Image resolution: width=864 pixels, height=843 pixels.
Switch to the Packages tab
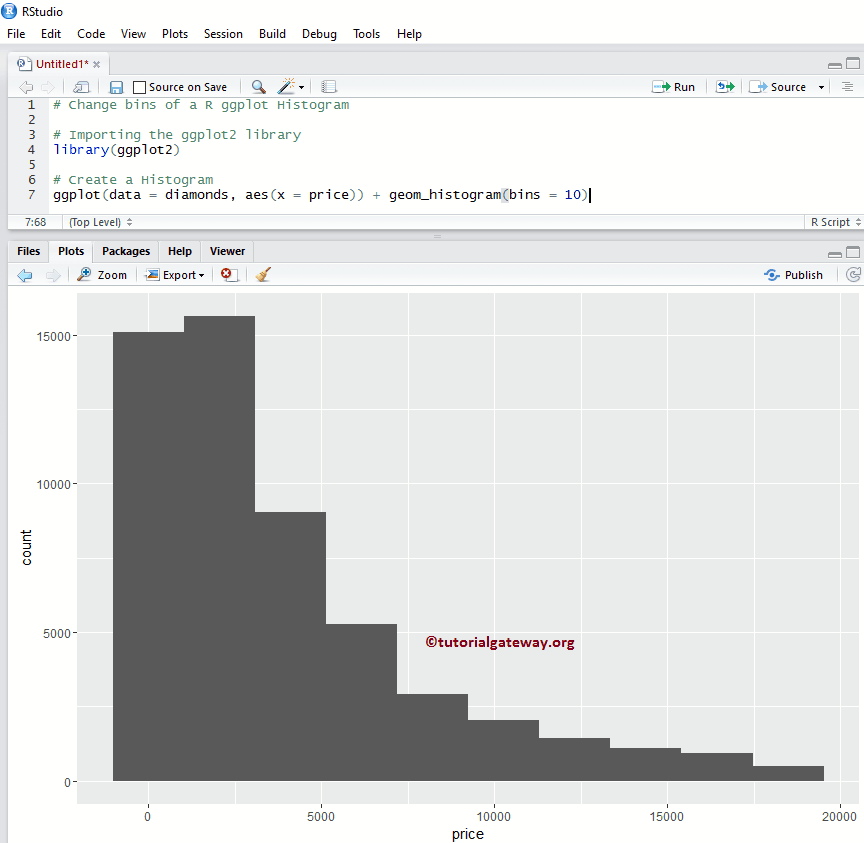pos(125,251)
